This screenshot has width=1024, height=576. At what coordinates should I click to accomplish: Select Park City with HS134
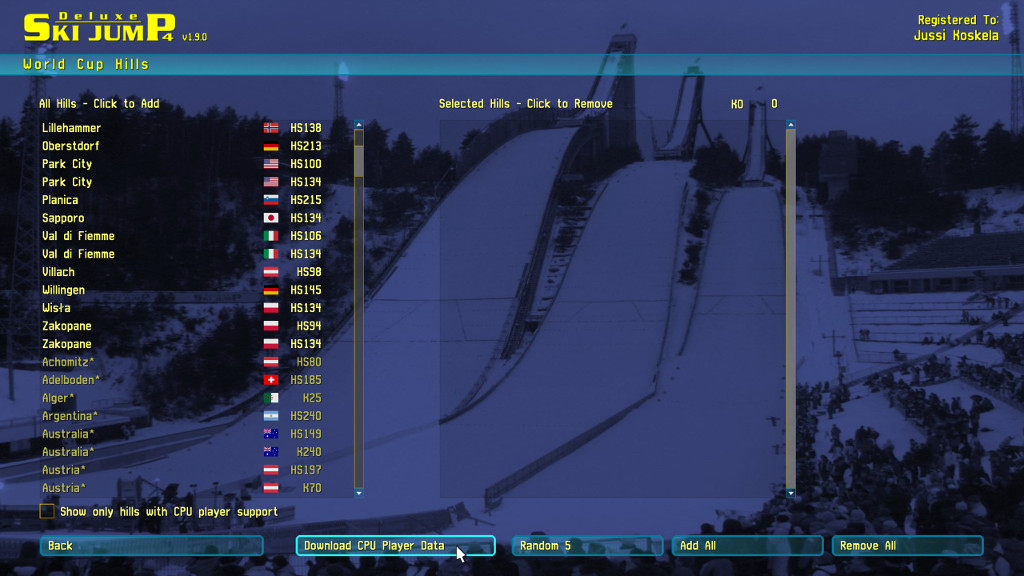[182, 182]
